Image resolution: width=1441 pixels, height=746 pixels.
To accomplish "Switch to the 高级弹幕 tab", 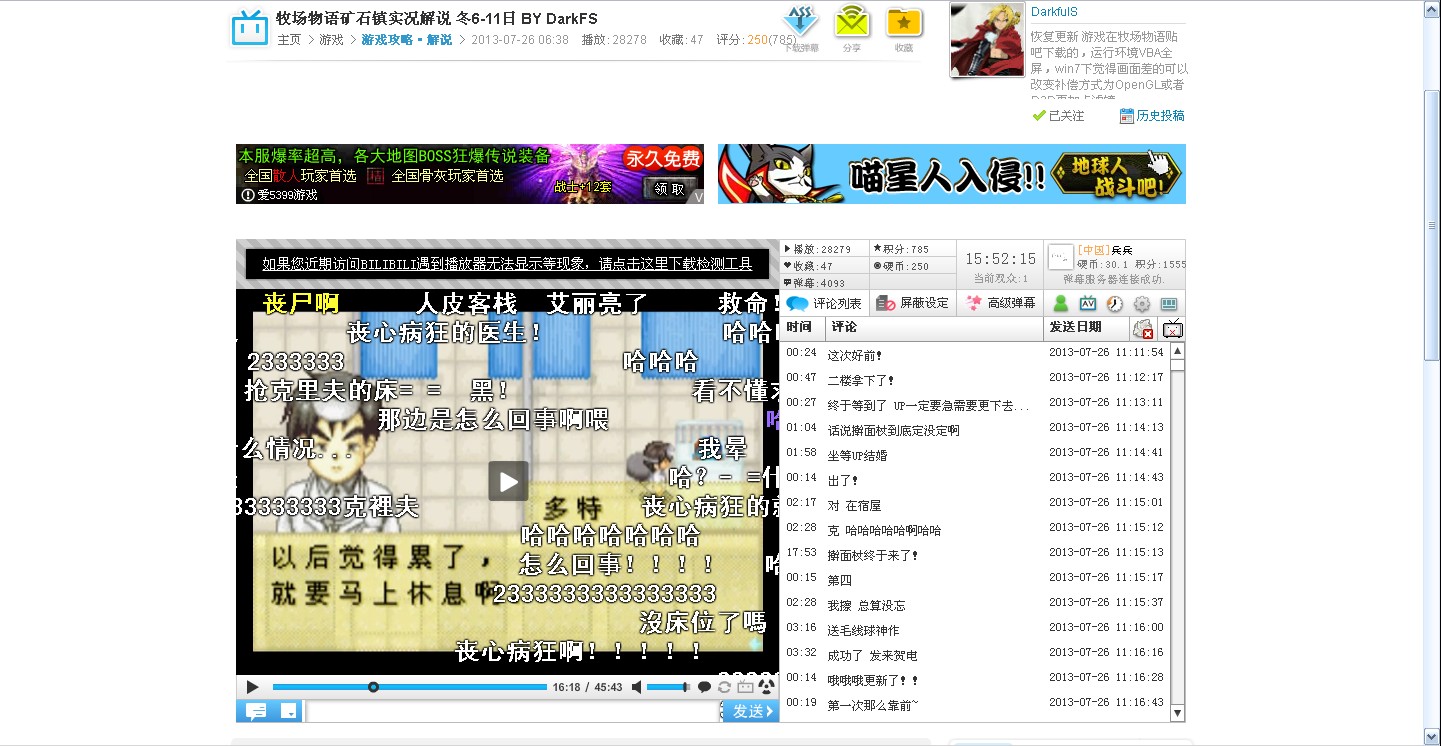I will pyautogui.click(x=999, y=303).
